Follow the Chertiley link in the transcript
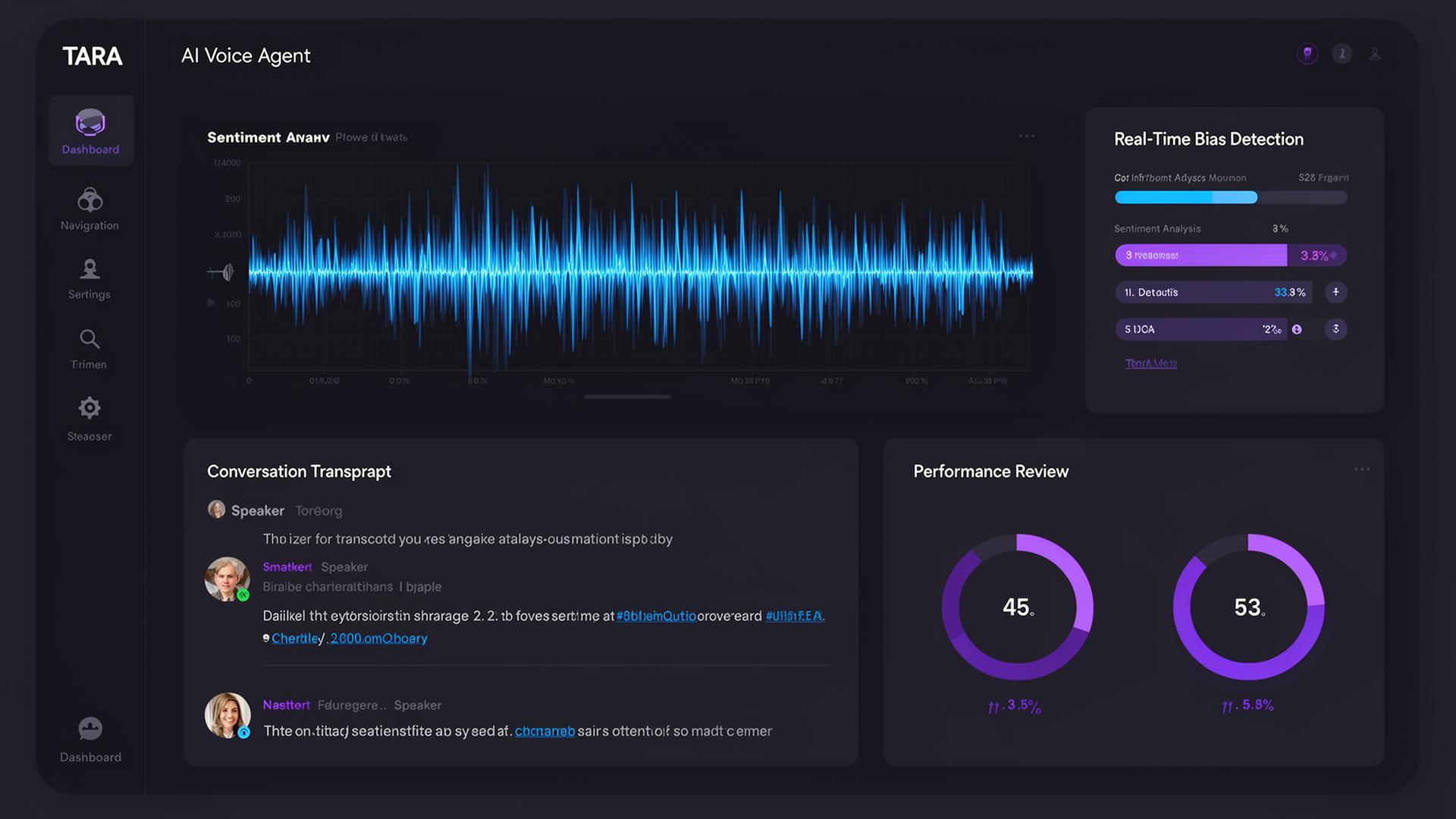 pos(295,638)
